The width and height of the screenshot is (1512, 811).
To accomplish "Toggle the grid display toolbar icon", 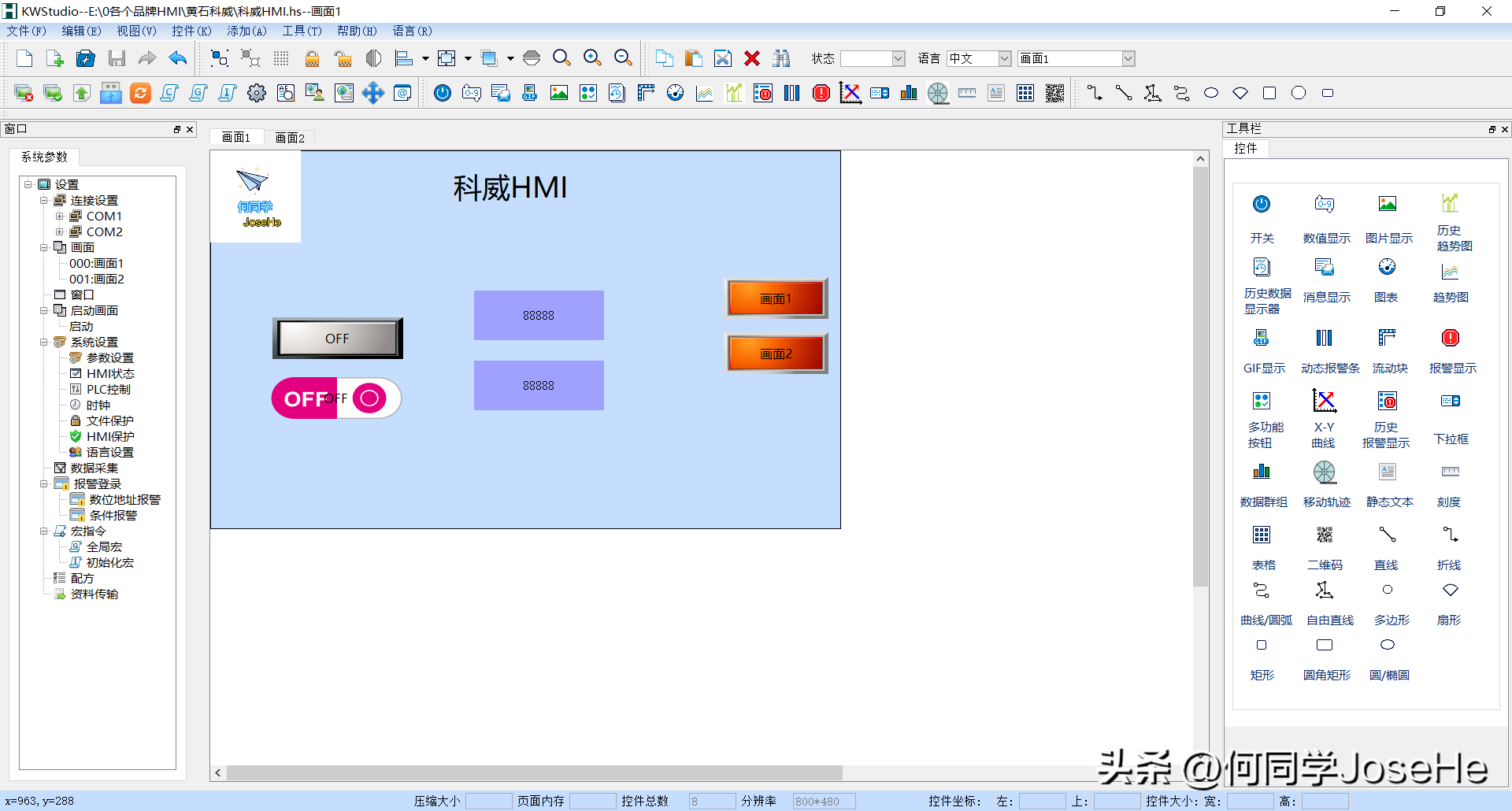I will [281, 58].
